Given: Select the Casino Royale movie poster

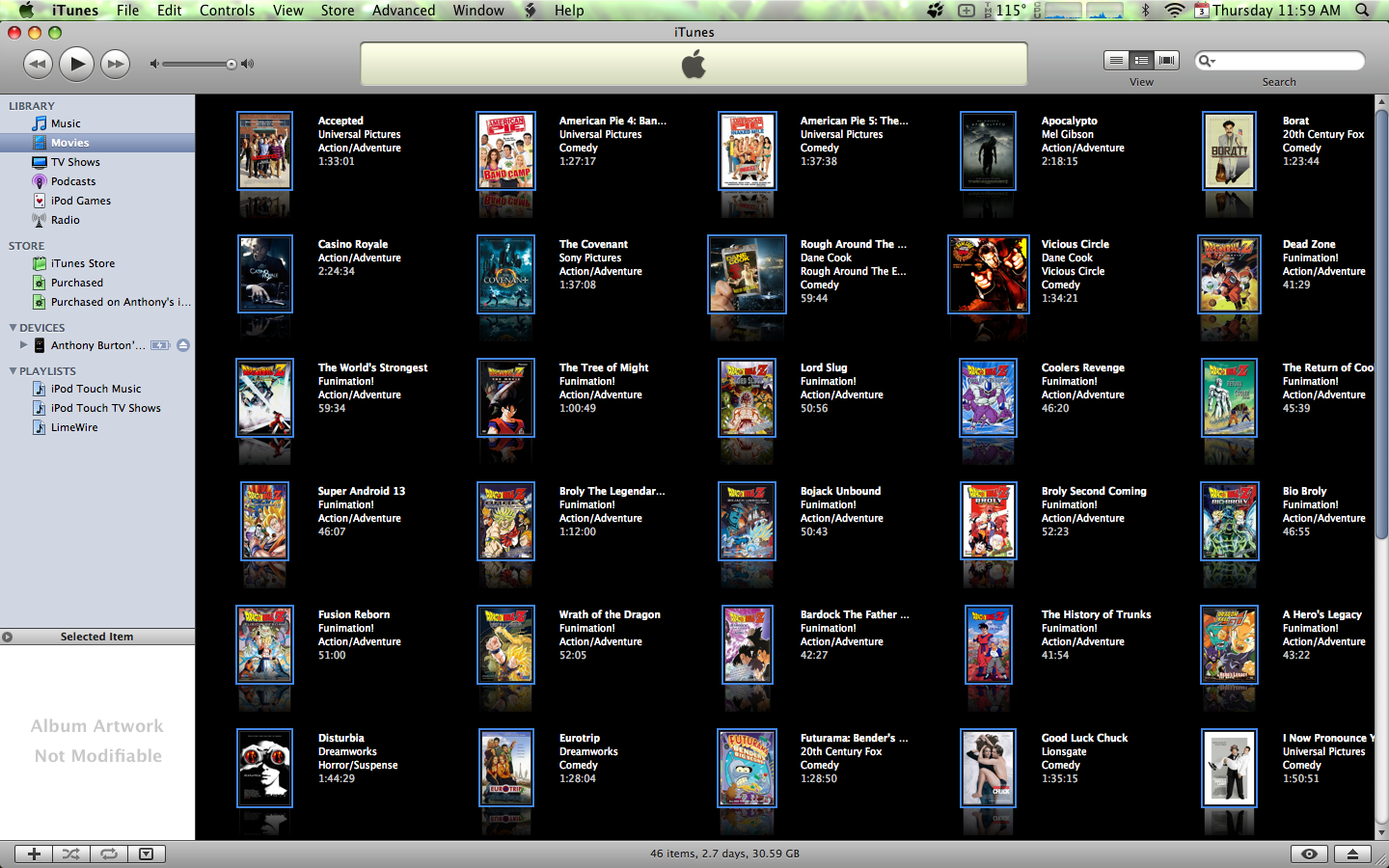Looking at the screenshot, I should [264, 274].
